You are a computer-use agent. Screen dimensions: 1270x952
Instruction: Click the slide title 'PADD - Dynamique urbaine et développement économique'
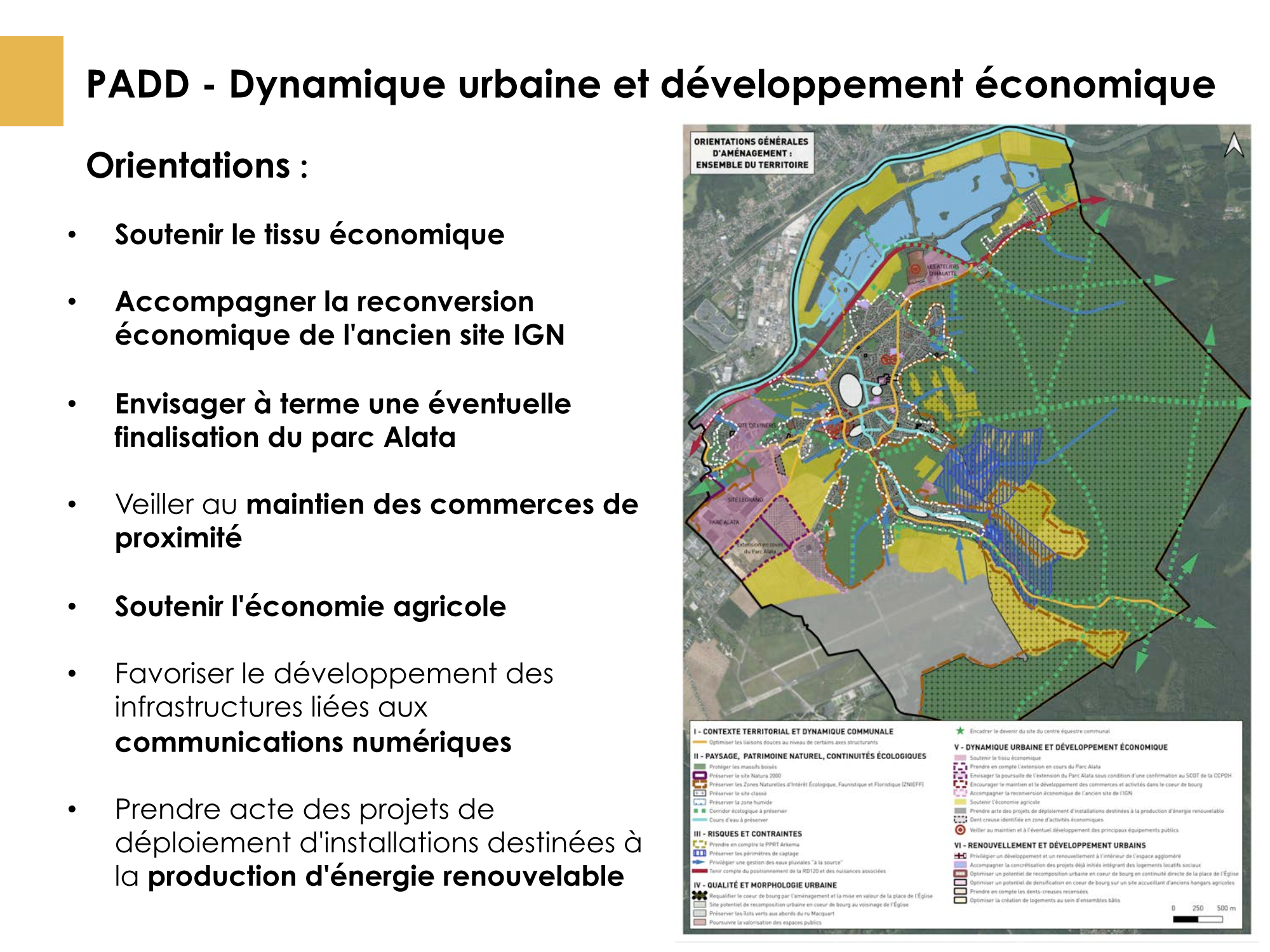[650, 84]
